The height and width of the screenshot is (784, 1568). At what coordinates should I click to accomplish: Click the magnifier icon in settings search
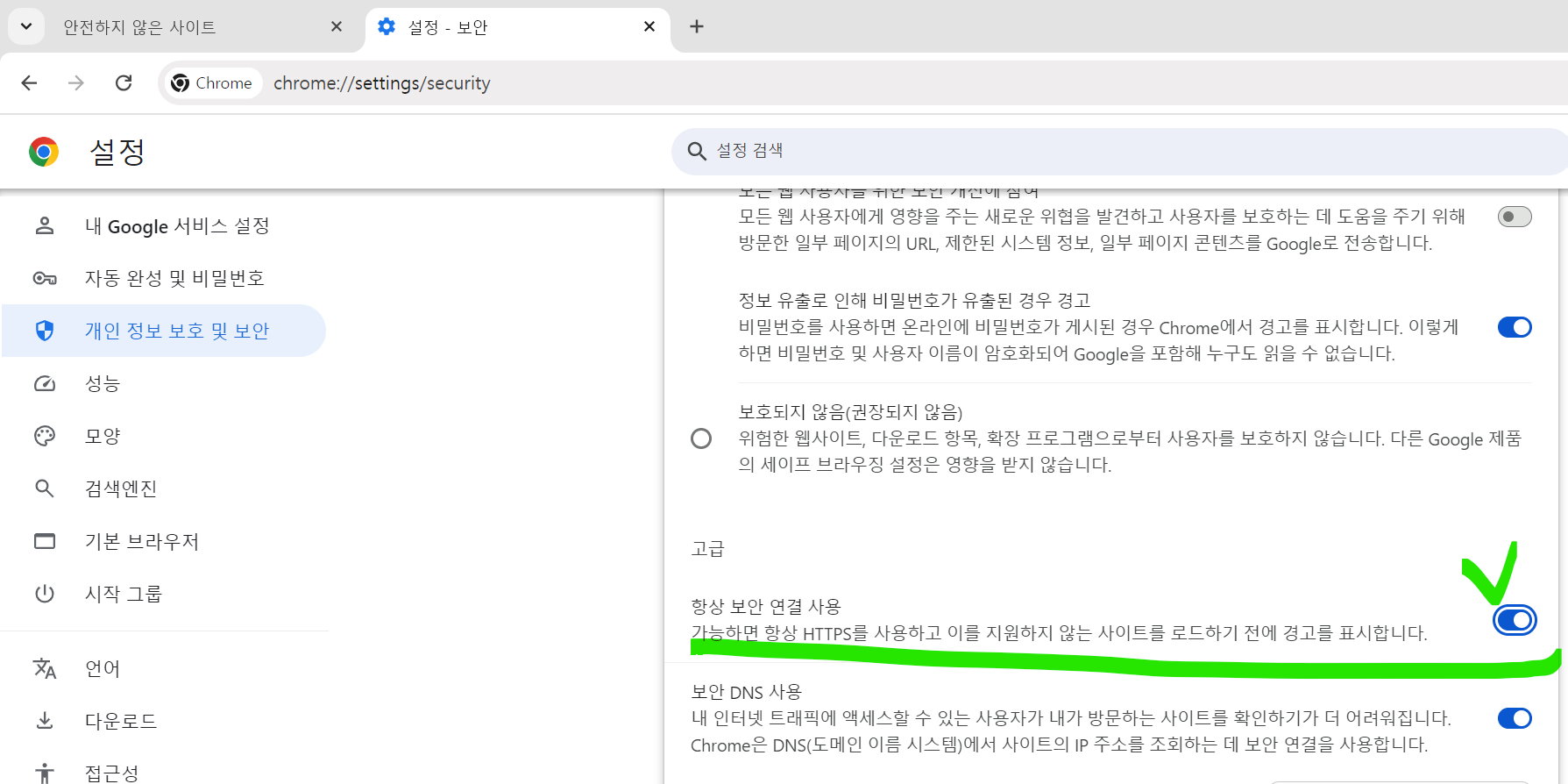[697, 151]
